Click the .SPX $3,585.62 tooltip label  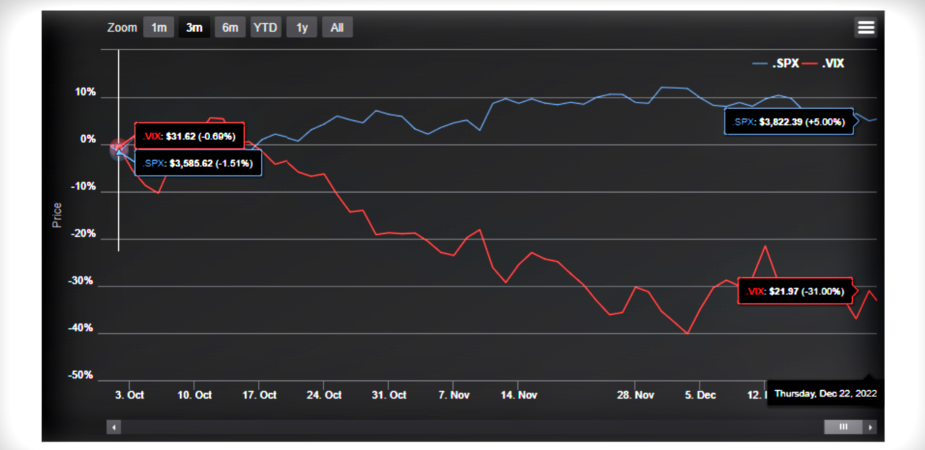click(198, 163)
